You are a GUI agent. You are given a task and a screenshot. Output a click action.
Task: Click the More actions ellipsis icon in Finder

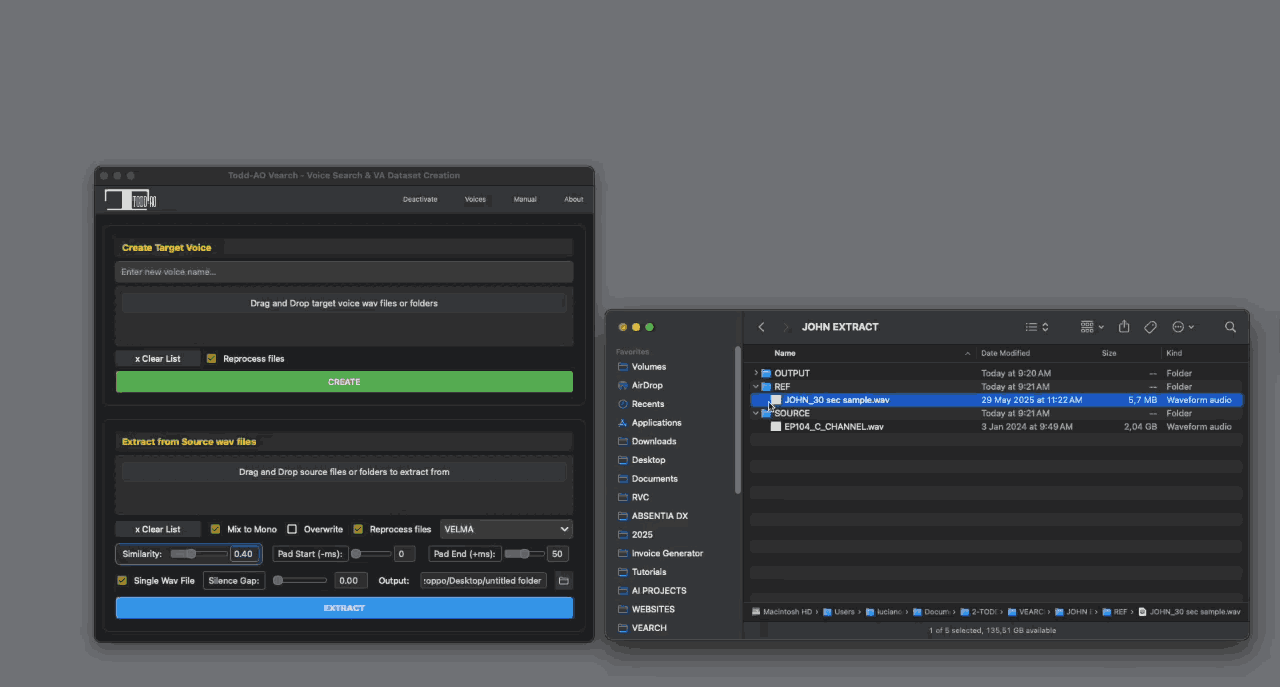coord(1180,326)
